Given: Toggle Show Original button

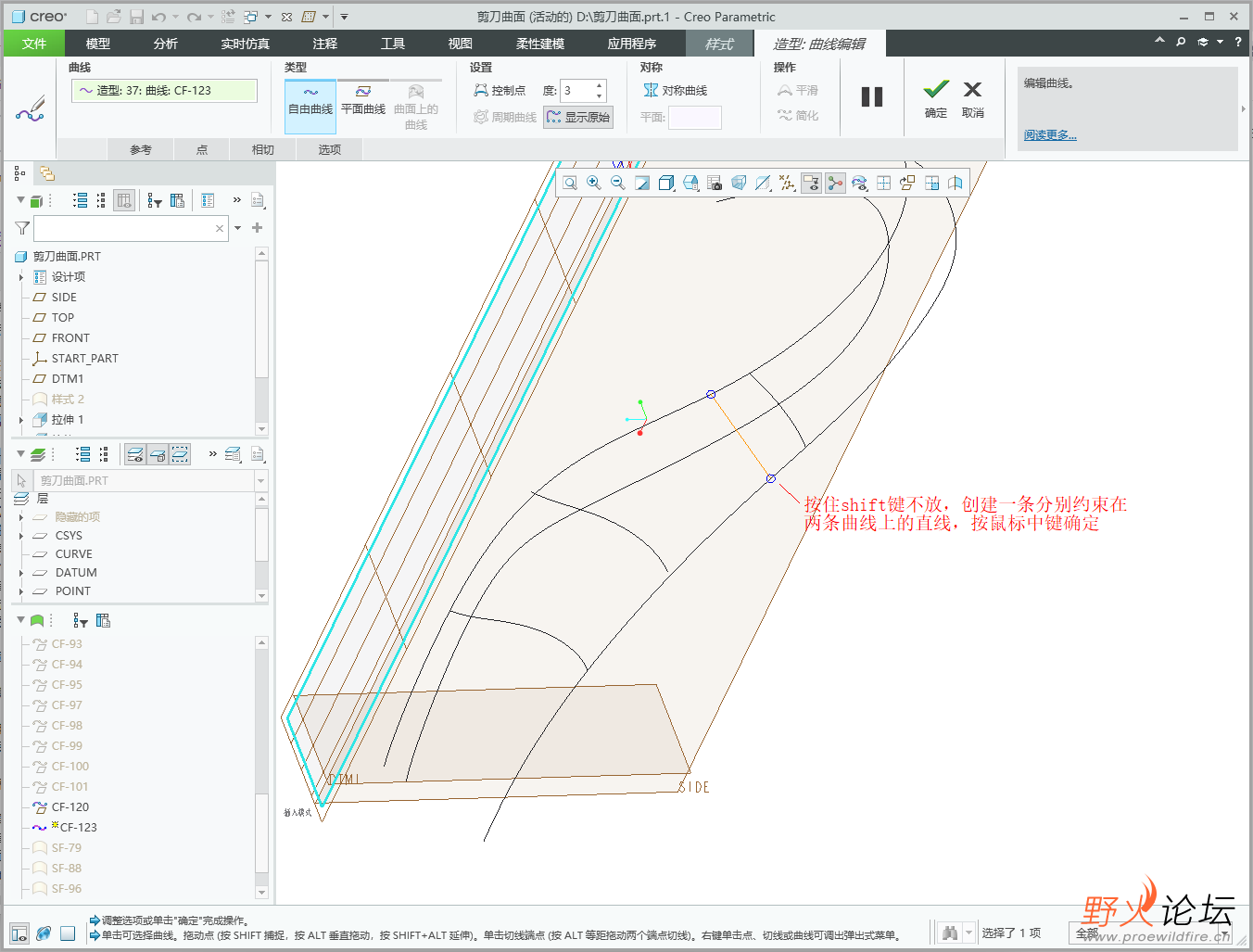Looking at the screenshot, I should click(x=578, y=117).
